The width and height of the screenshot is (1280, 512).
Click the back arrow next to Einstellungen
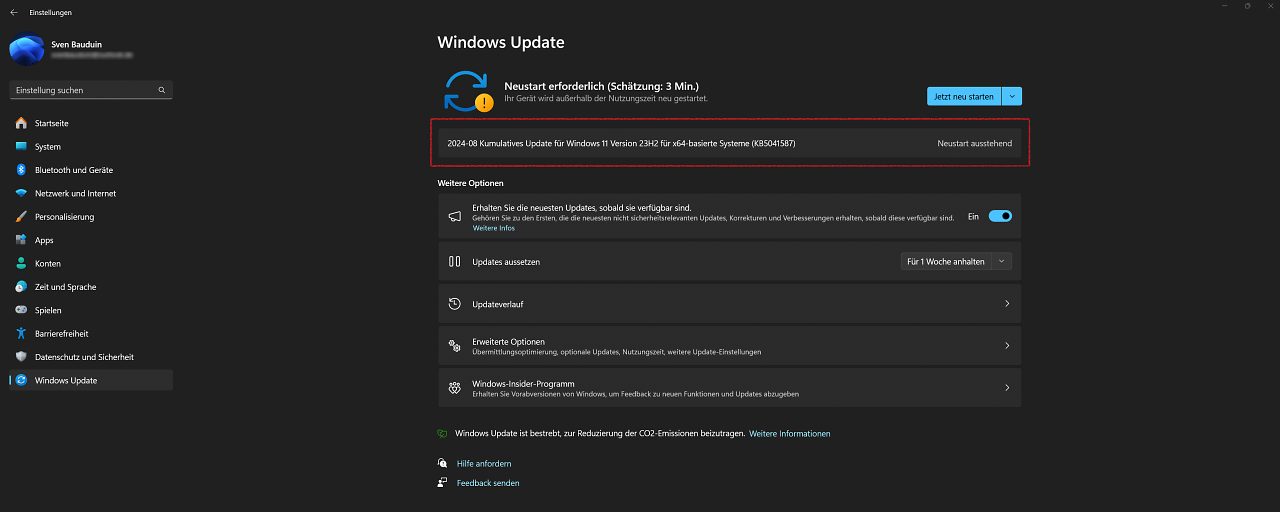[13, 12]
